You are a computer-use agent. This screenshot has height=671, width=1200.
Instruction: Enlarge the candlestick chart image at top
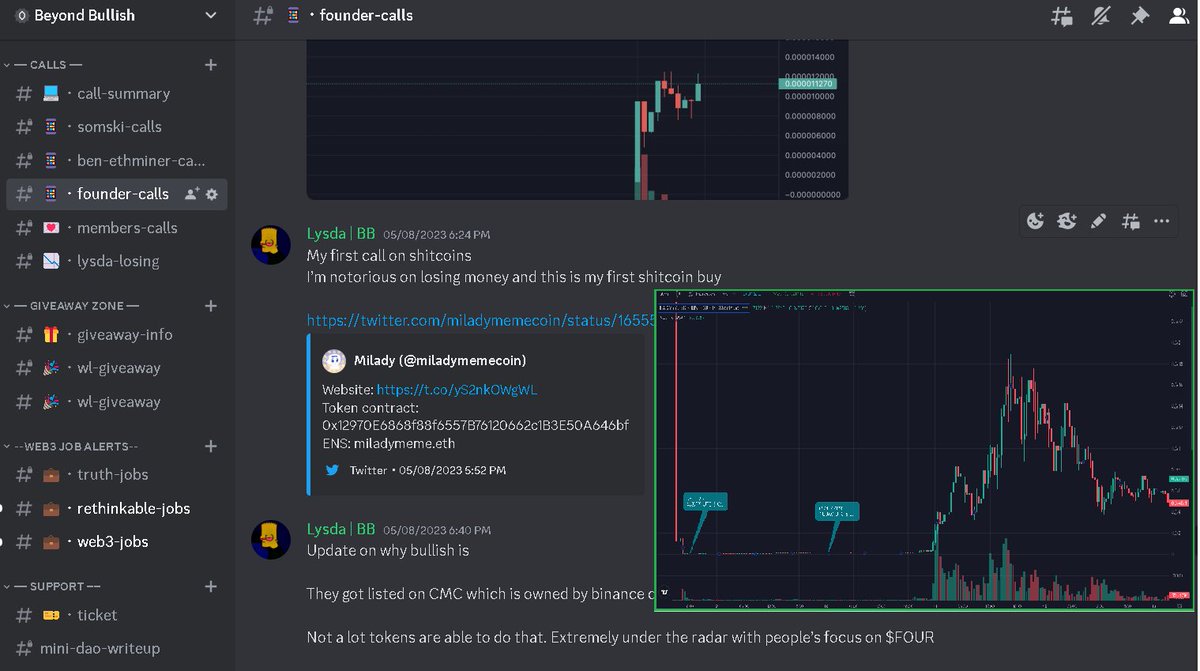[x=577, y=120]
